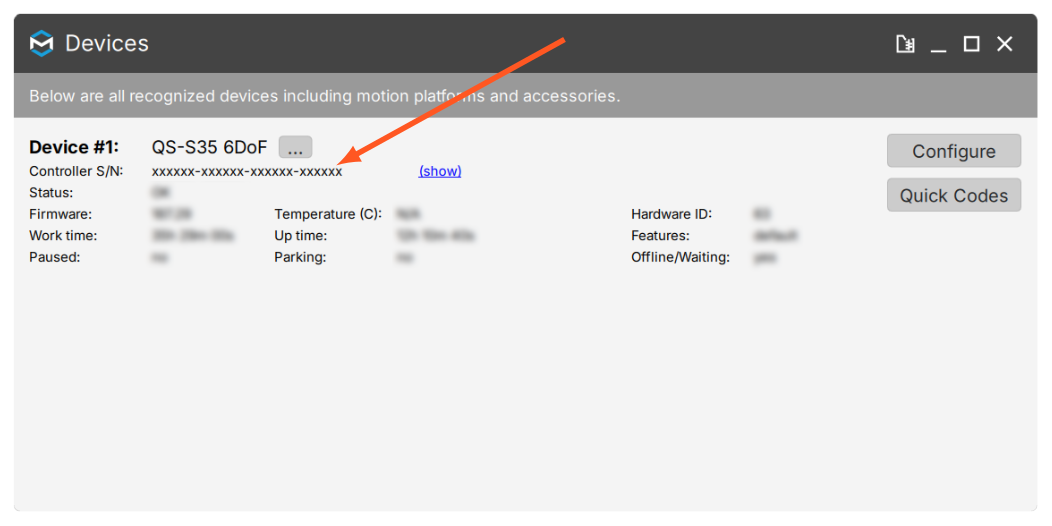Click the Devices window title text

[107, 44]
